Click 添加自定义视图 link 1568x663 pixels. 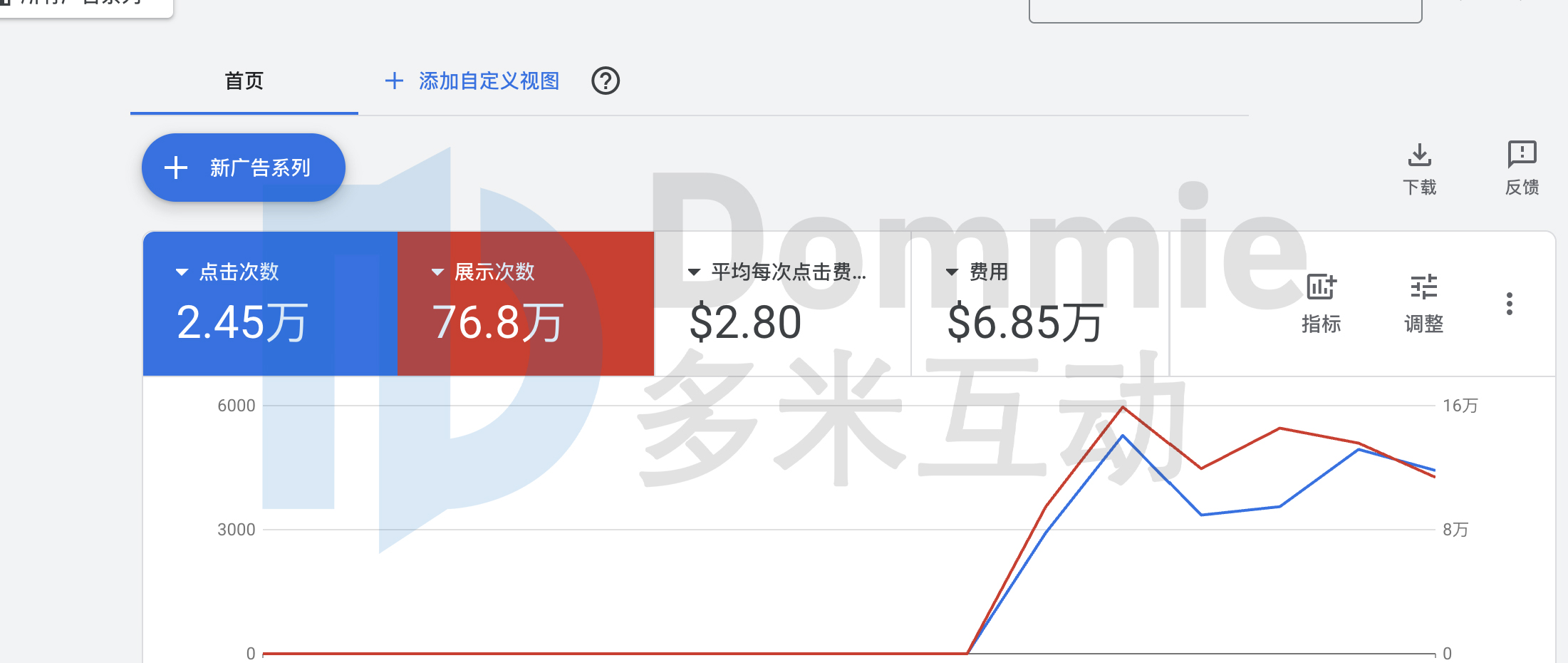(x=489, y=81)
